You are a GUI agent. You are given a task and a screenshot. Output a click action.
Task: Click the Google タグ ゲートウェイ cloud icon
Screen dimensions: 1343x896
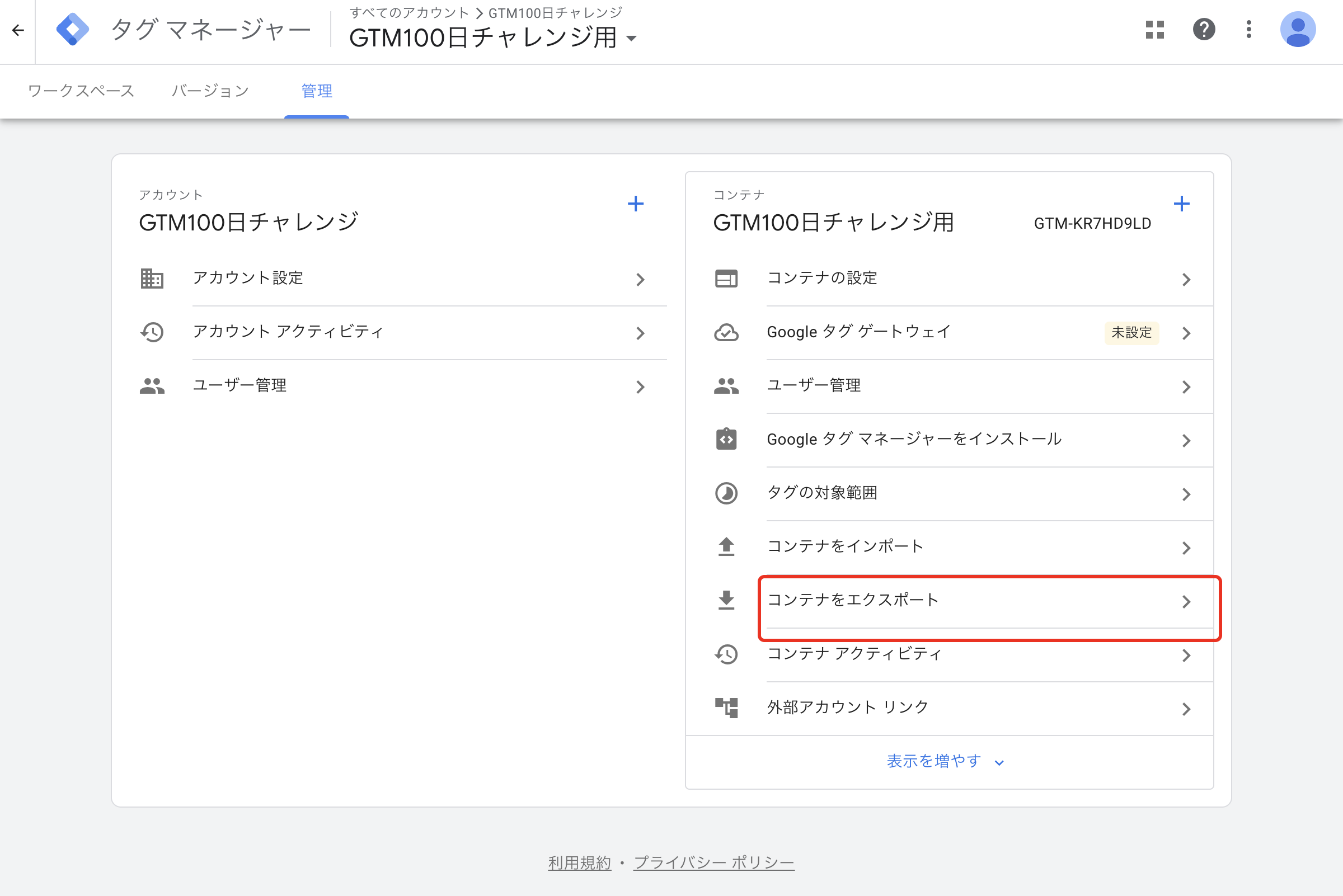coord(726,332)
